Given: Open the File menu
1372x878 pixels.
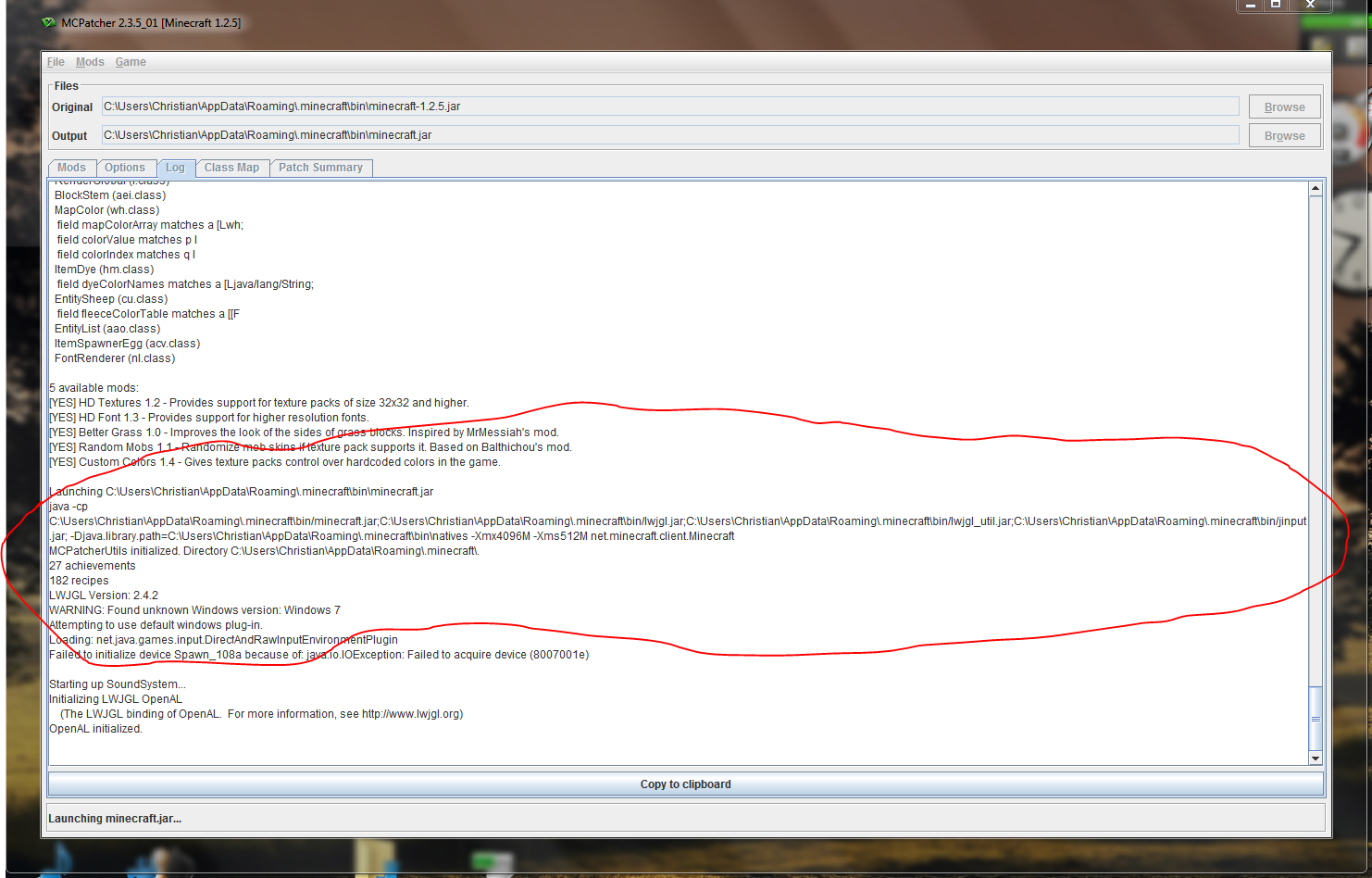Looking at the screenshot, I should pyautogui.click(x=56, y=62).
